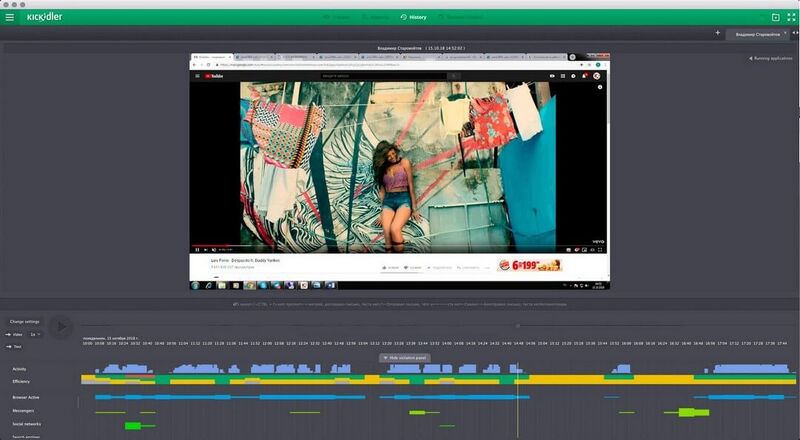
Task: Click the fullscreen icon in the green header
Action: tap(791, 17)
